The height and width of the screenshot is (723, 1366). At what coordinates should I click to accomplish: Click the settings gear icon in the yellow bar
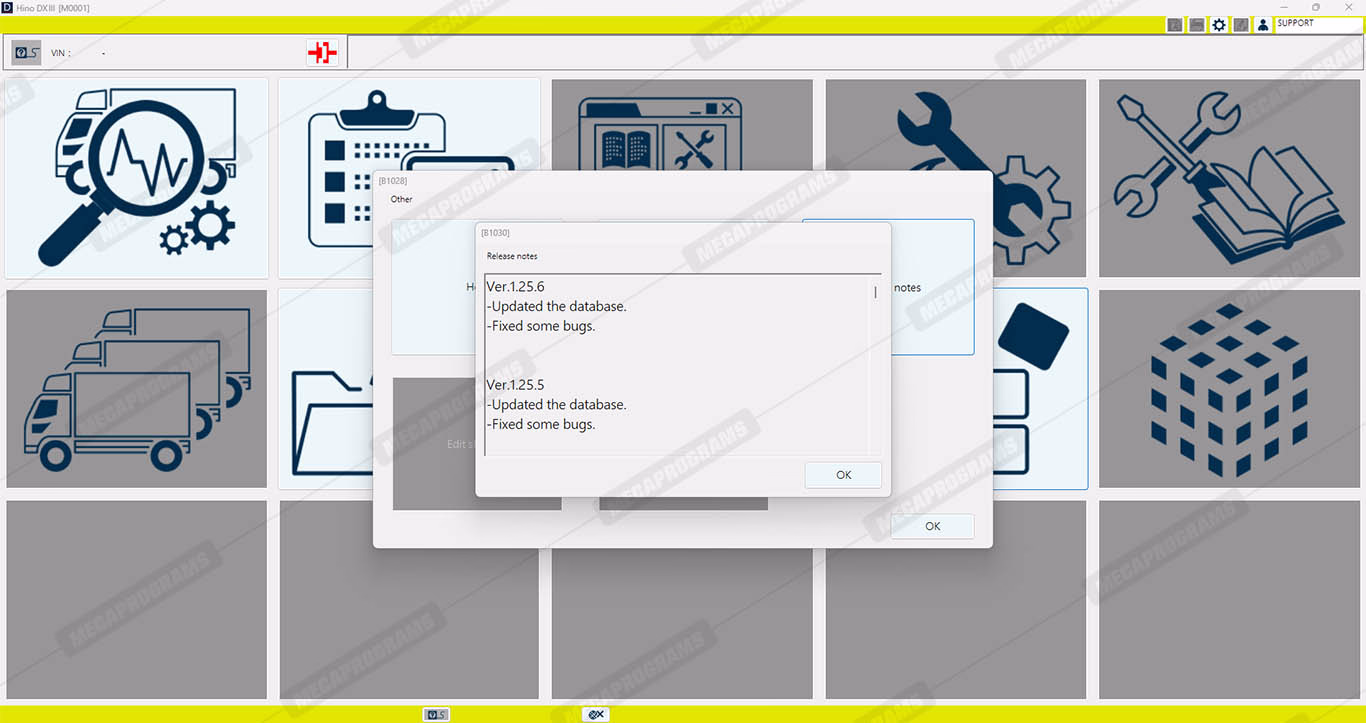(x=1219, y=25)
